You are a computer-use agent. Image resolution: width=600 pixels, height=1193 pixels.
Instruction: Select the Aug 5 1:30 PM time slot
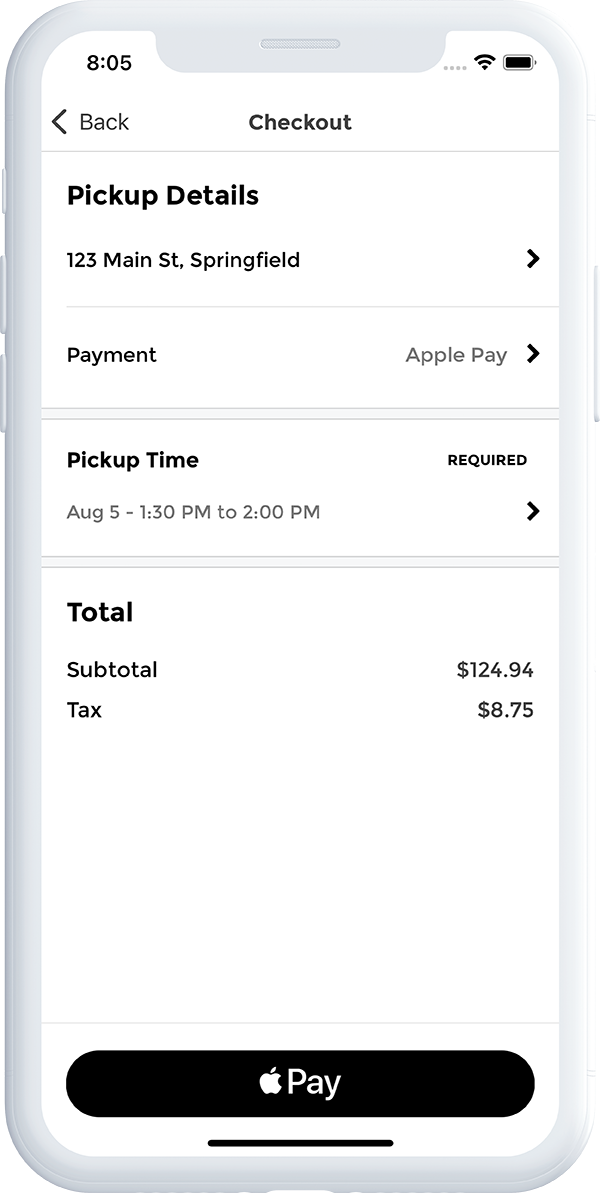click(x=193, y=512)
